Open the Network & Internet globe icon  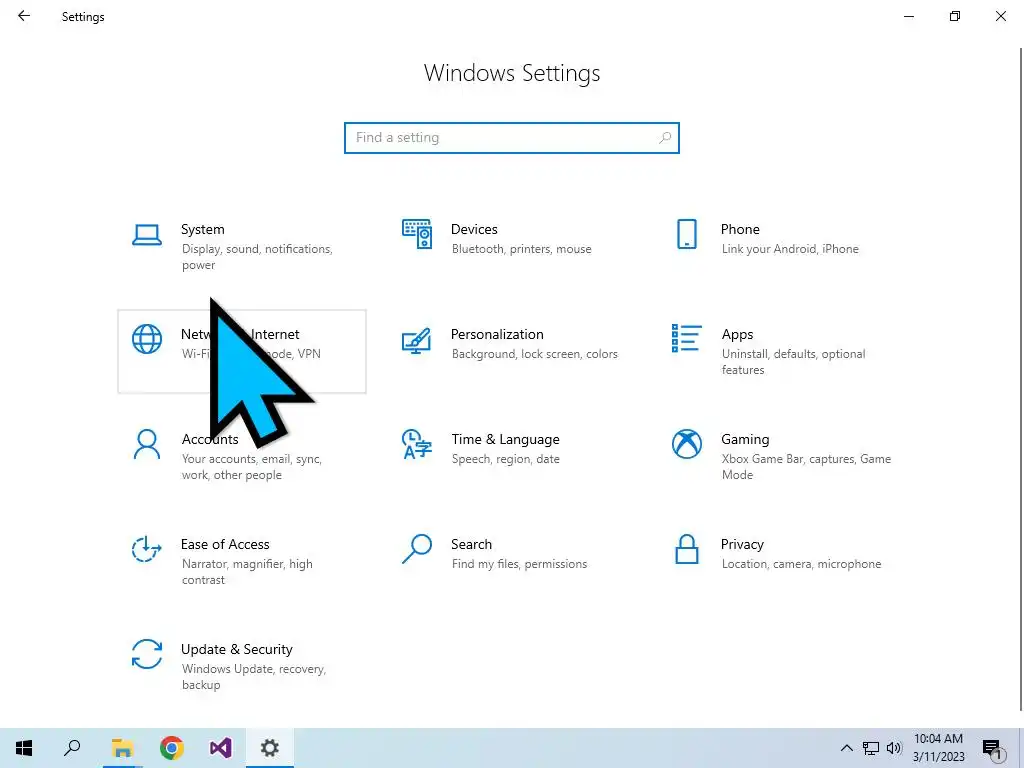coord(147,339)
